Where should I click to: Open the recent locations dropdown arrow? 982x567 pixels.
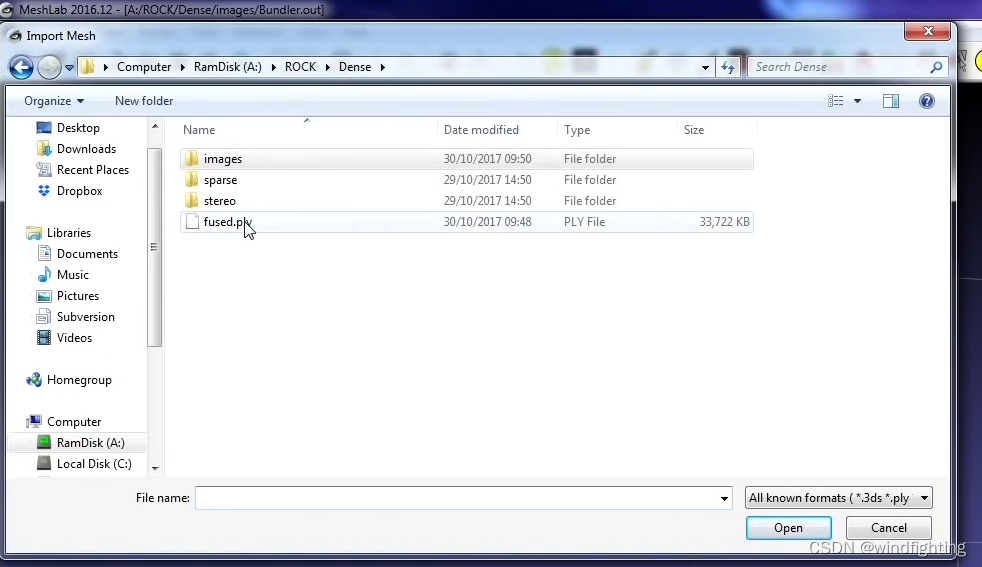[70, 67]
